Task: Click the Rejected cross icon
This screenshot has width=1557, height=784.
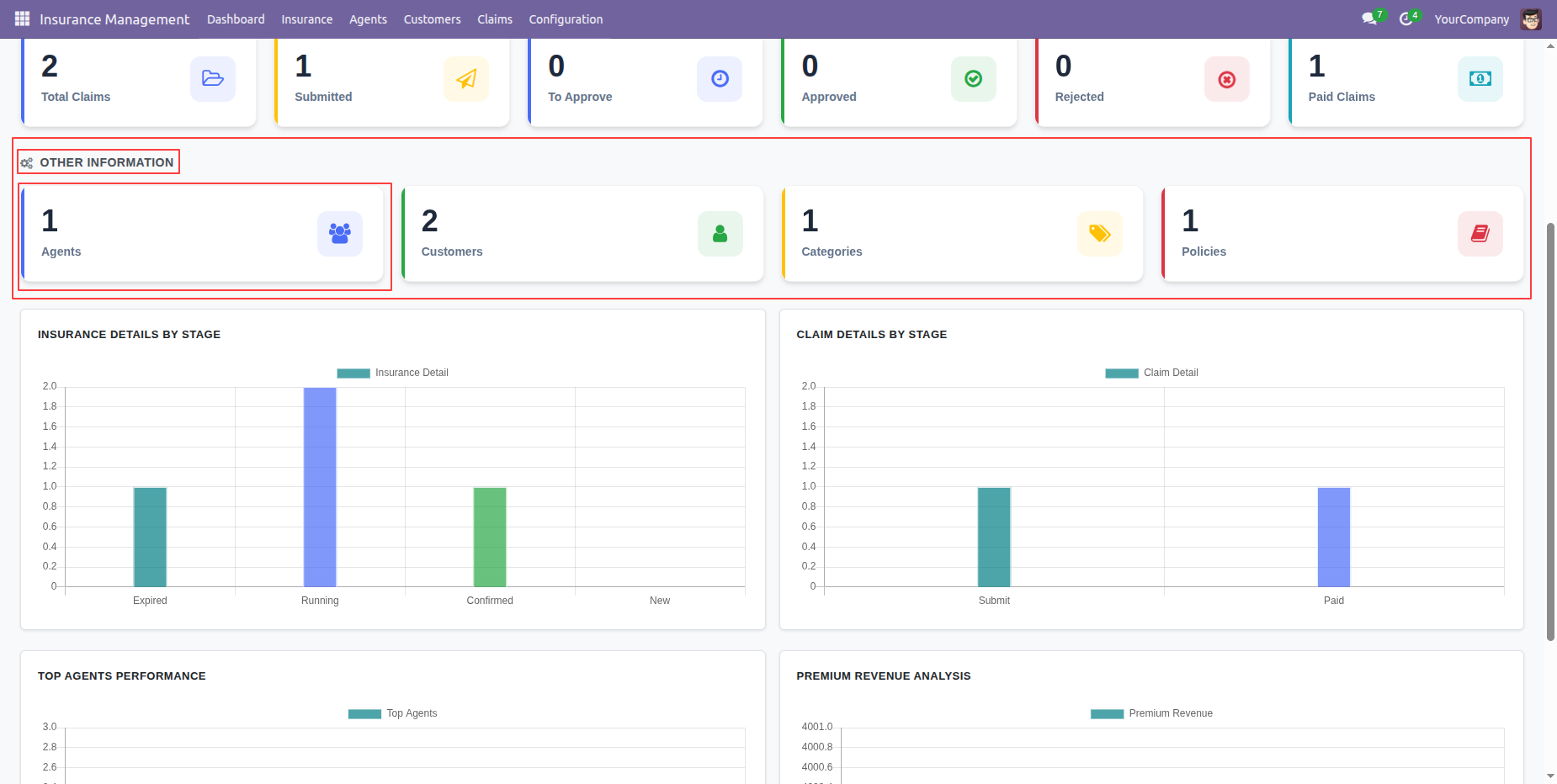Action: pos(1227,79)
